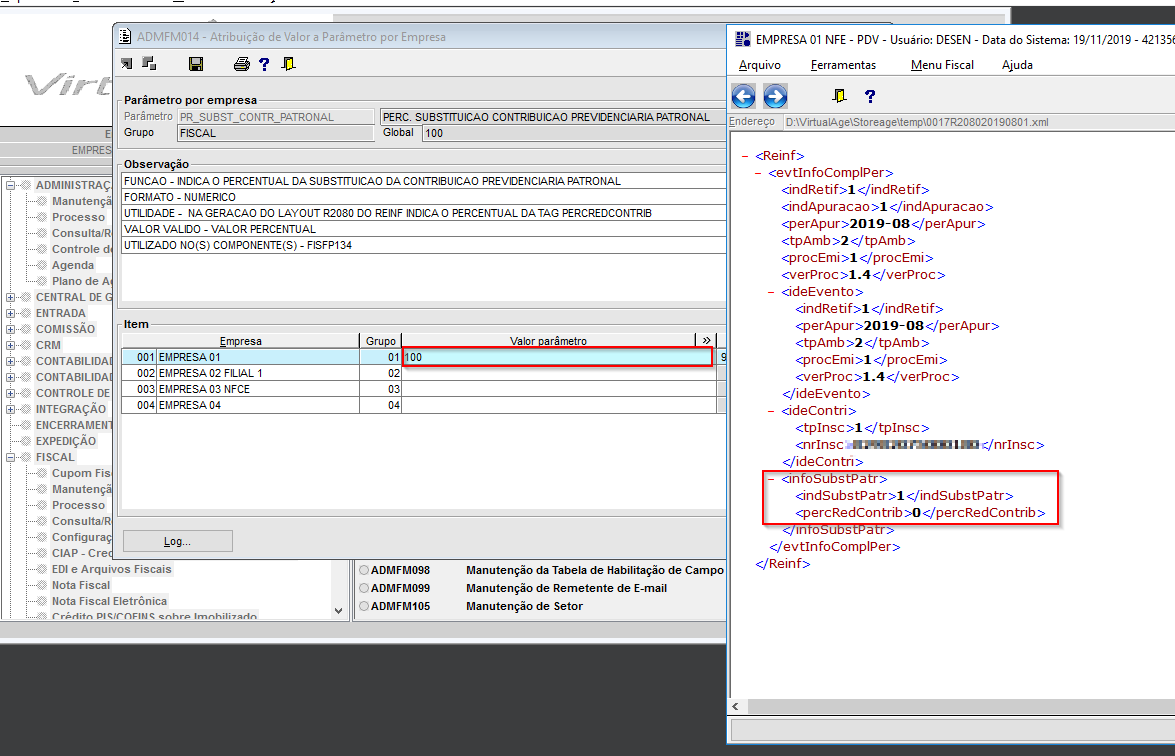This screenshot has height=756, width=1175.
Task: Click the help question mark in XML viewer
Action: pyautogui.click(x=870, y=96)
